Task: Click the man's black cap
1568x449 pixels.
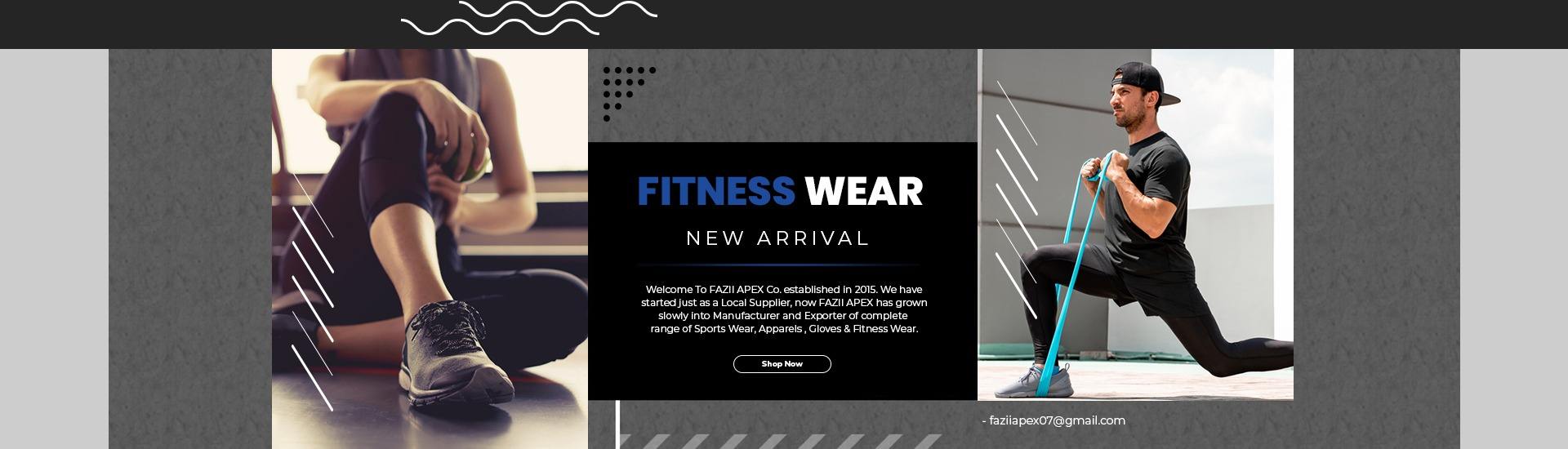Action: (x=1145, y=82)
